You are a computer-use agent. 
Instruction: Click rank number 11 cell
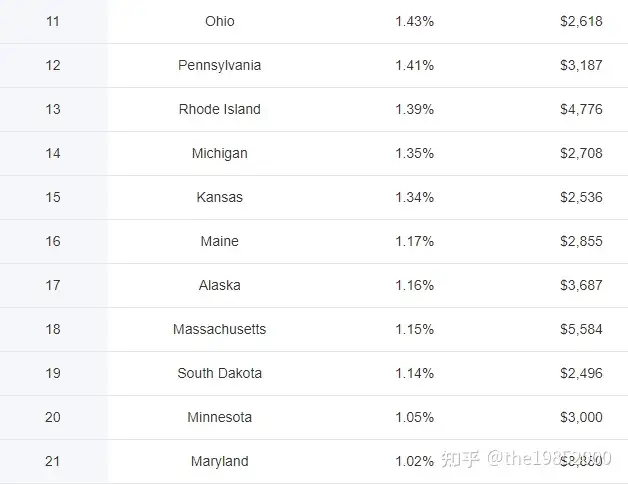tap(53, 21)
